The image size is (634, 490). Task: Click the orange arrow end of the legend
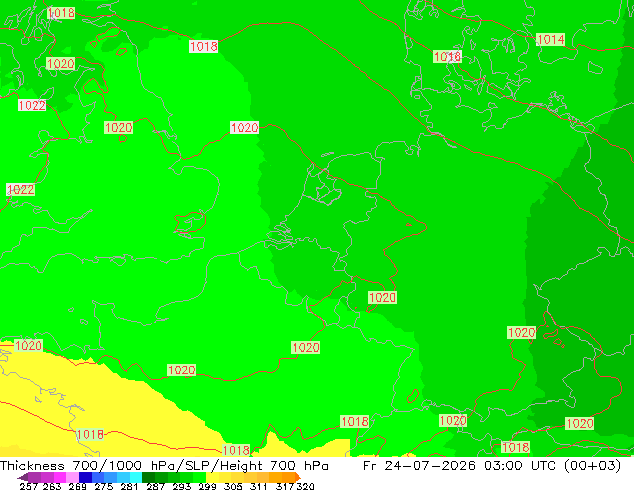click(x=298, y=477)
